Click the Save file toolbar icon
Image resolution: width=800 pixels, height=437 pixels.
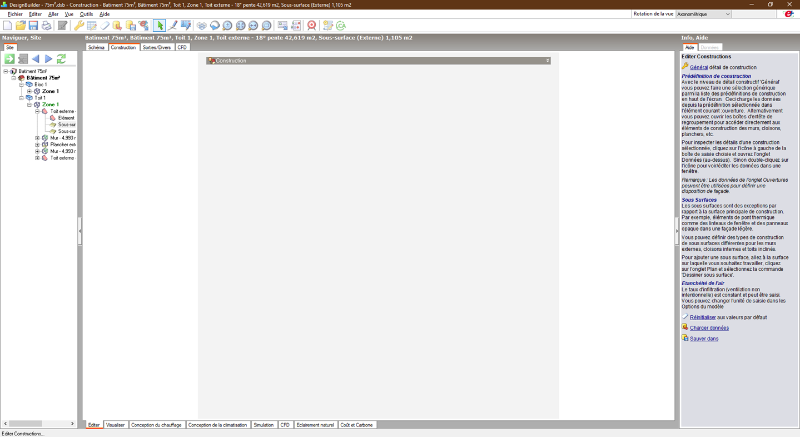pos(32,25)
